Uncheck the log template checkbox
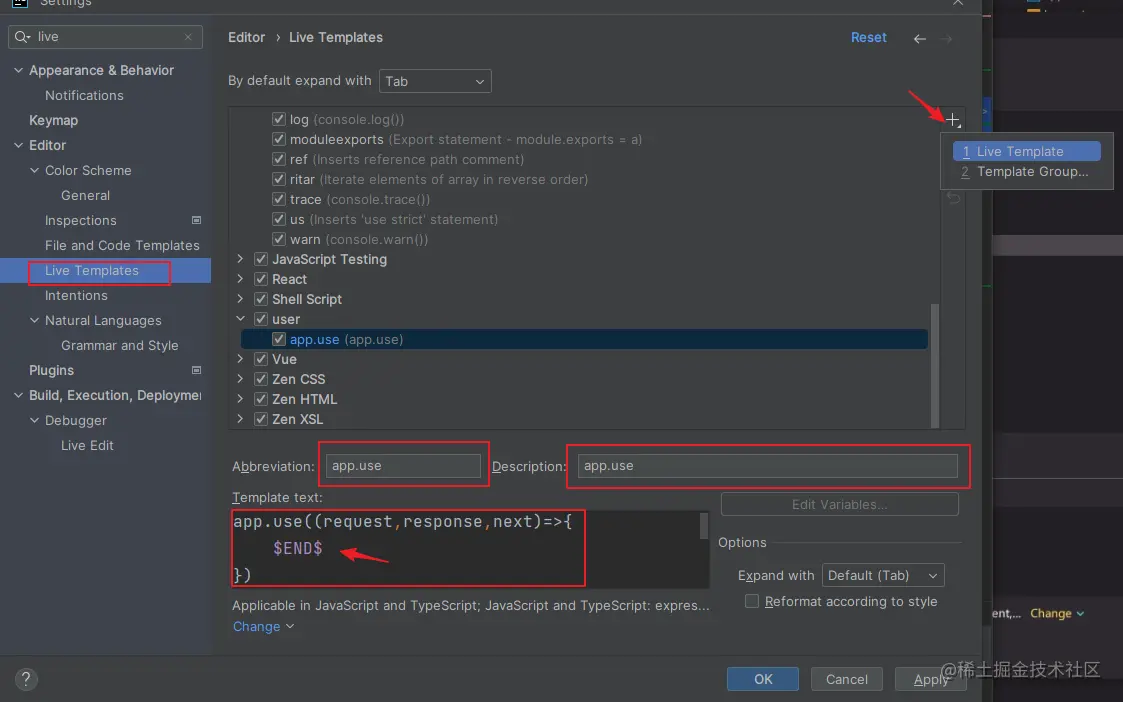This screenshot has width=1123, height=702. (x=279, y=119)
